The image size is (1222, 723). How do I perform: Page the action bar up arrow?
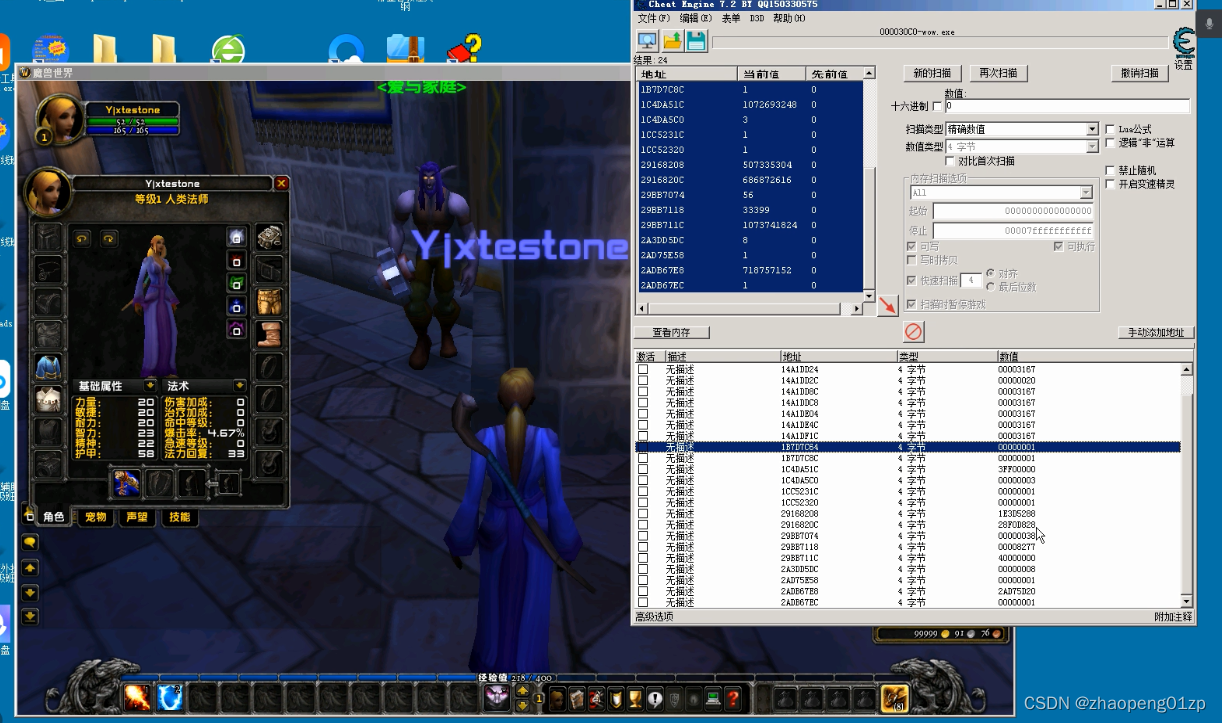click(522, 690)
